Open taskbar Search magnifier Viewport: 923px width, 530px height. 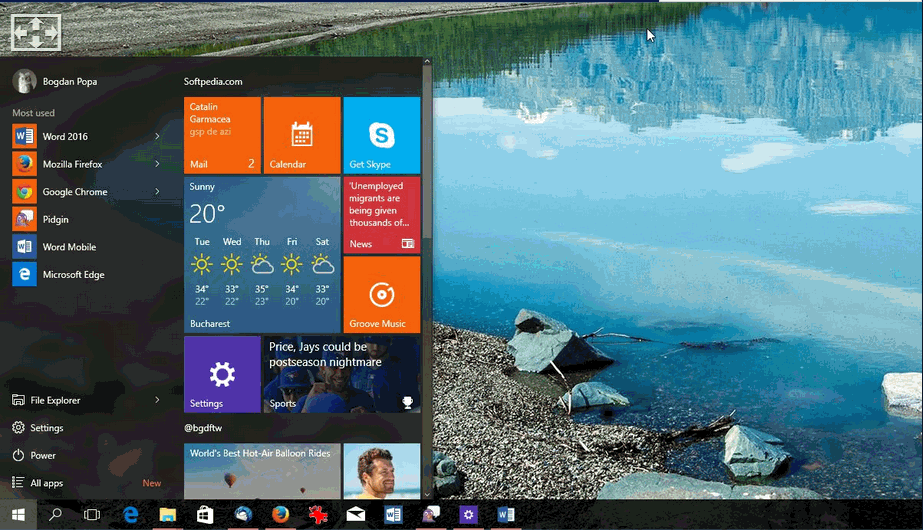(55, 515)
